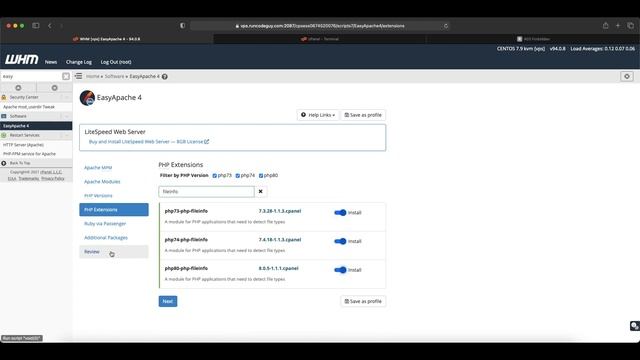
Task: Open the chat support icon at bottom right
Action: pos(634,326)
